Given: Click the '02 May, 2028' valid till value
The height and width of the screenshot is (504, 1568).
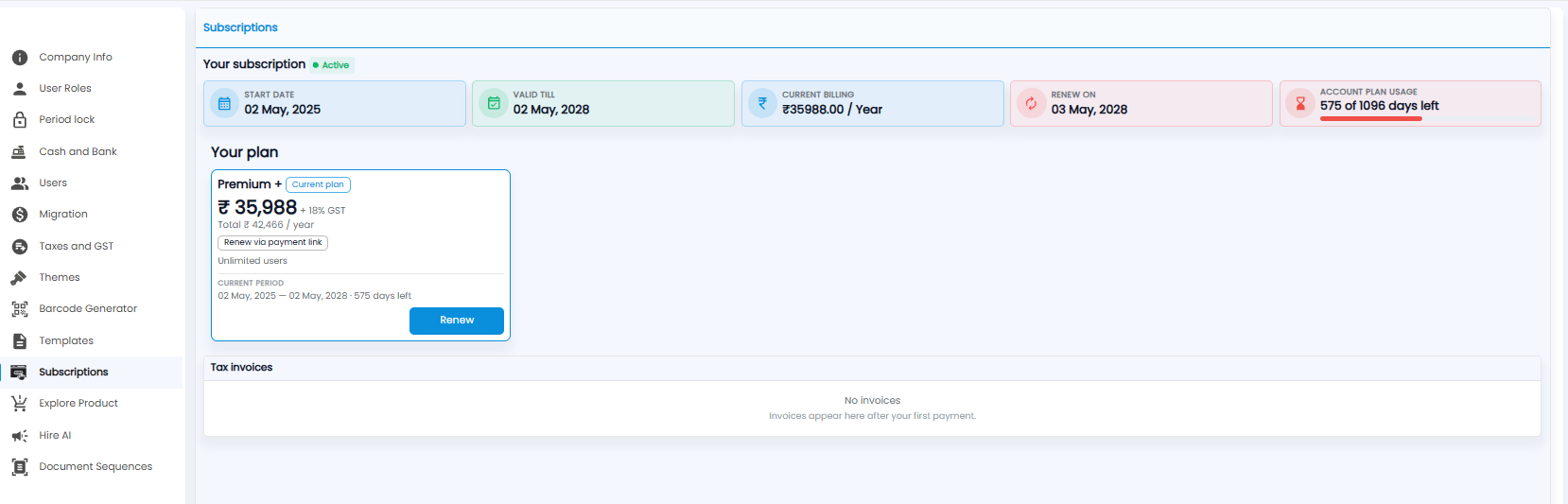Looking at the screenshot, I should pyautogui.click(x=551, y=110).
